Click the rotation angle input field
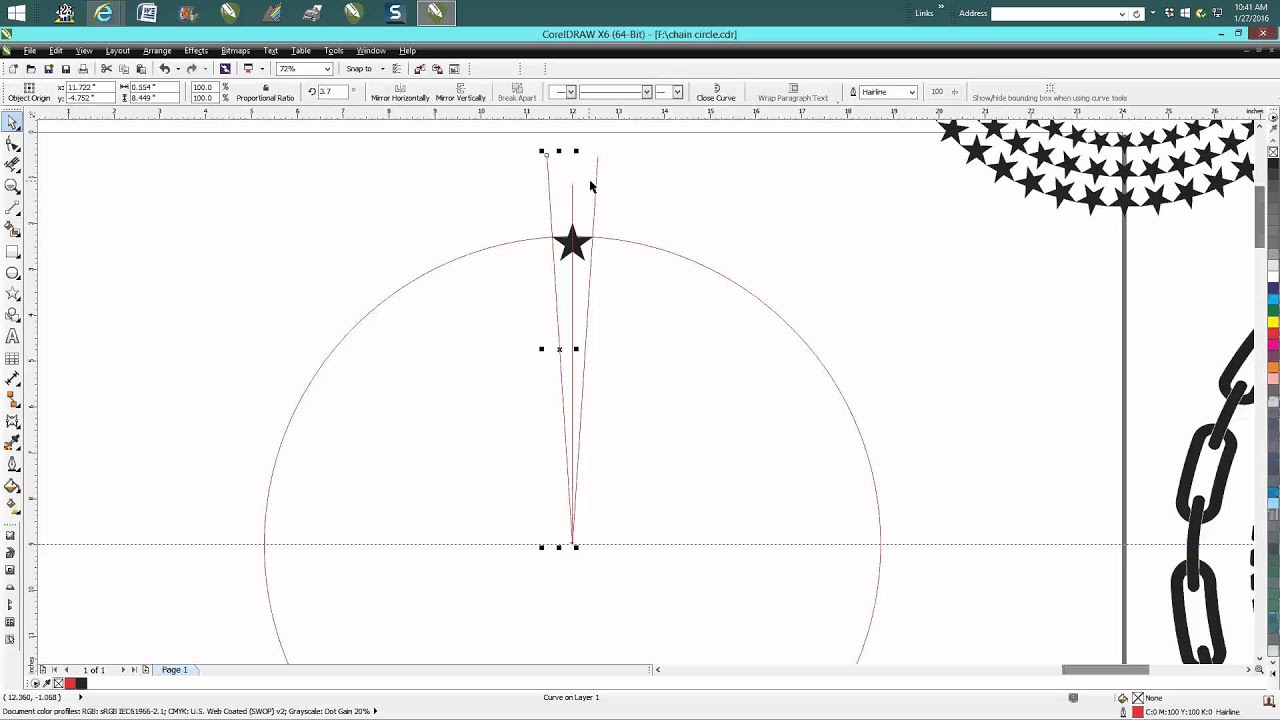 [332, 91]
